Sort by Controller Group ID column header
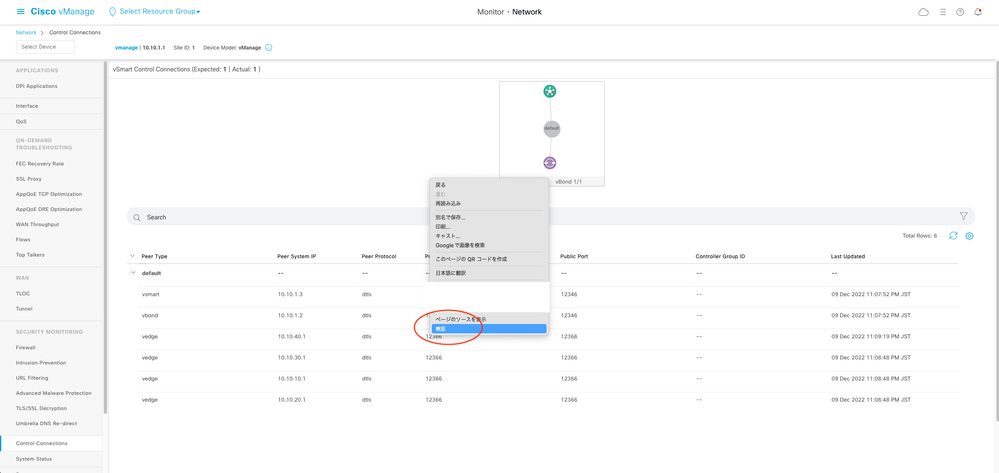The height and width of the screenshot is (473, 999). 720,256
